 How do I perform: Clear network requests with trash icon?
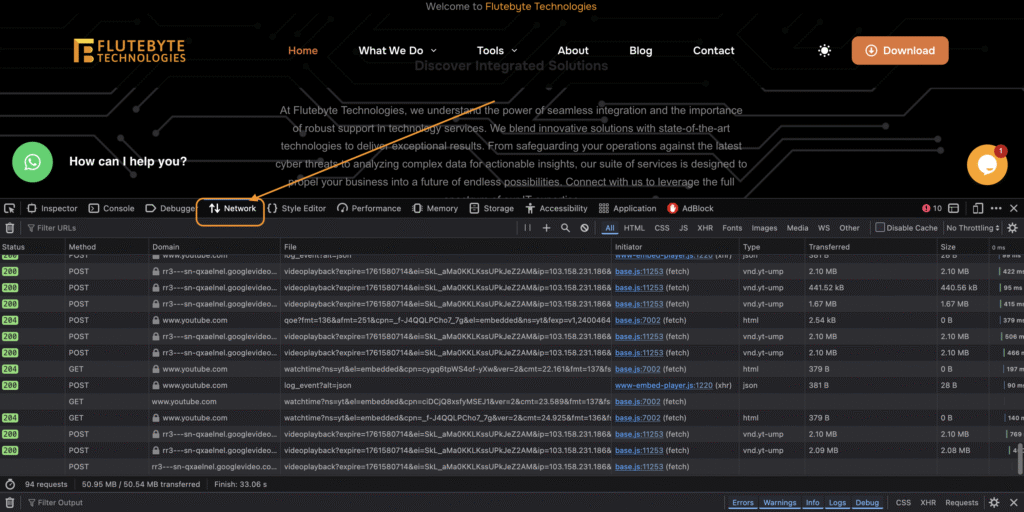pos(10,228)
